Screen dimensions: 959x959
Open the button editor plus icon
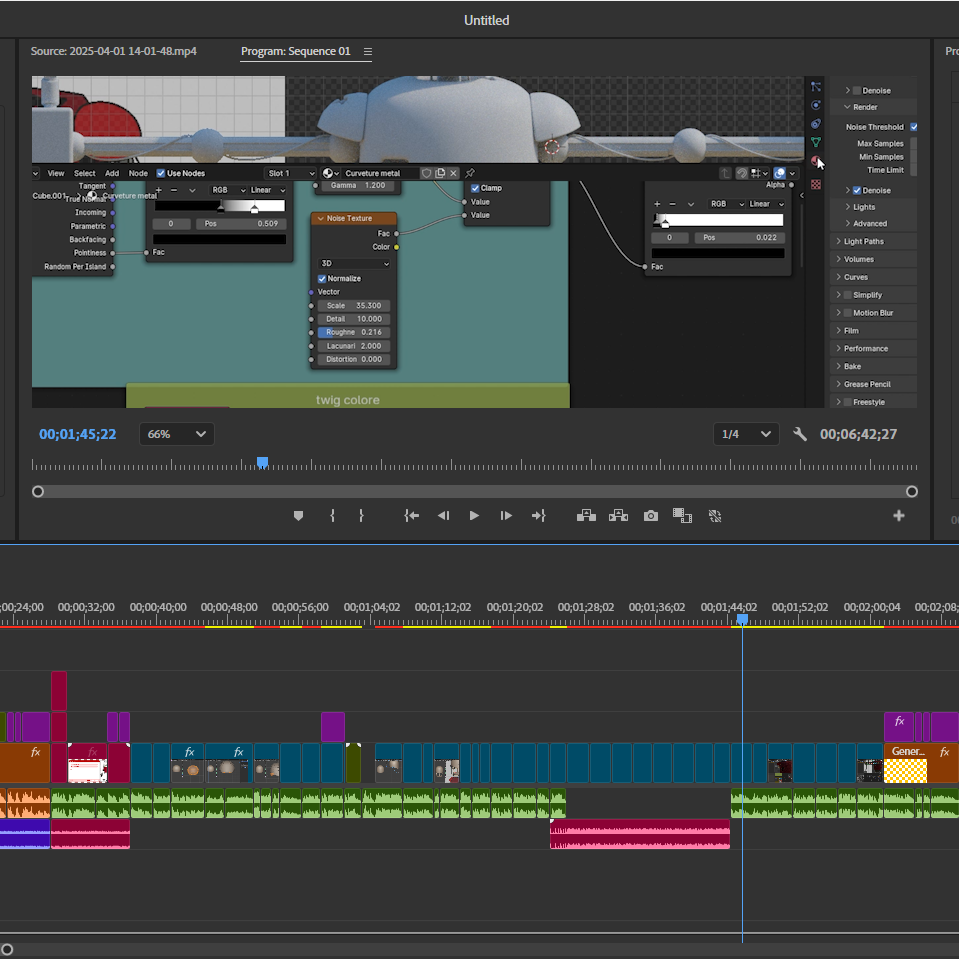[898, 516]
